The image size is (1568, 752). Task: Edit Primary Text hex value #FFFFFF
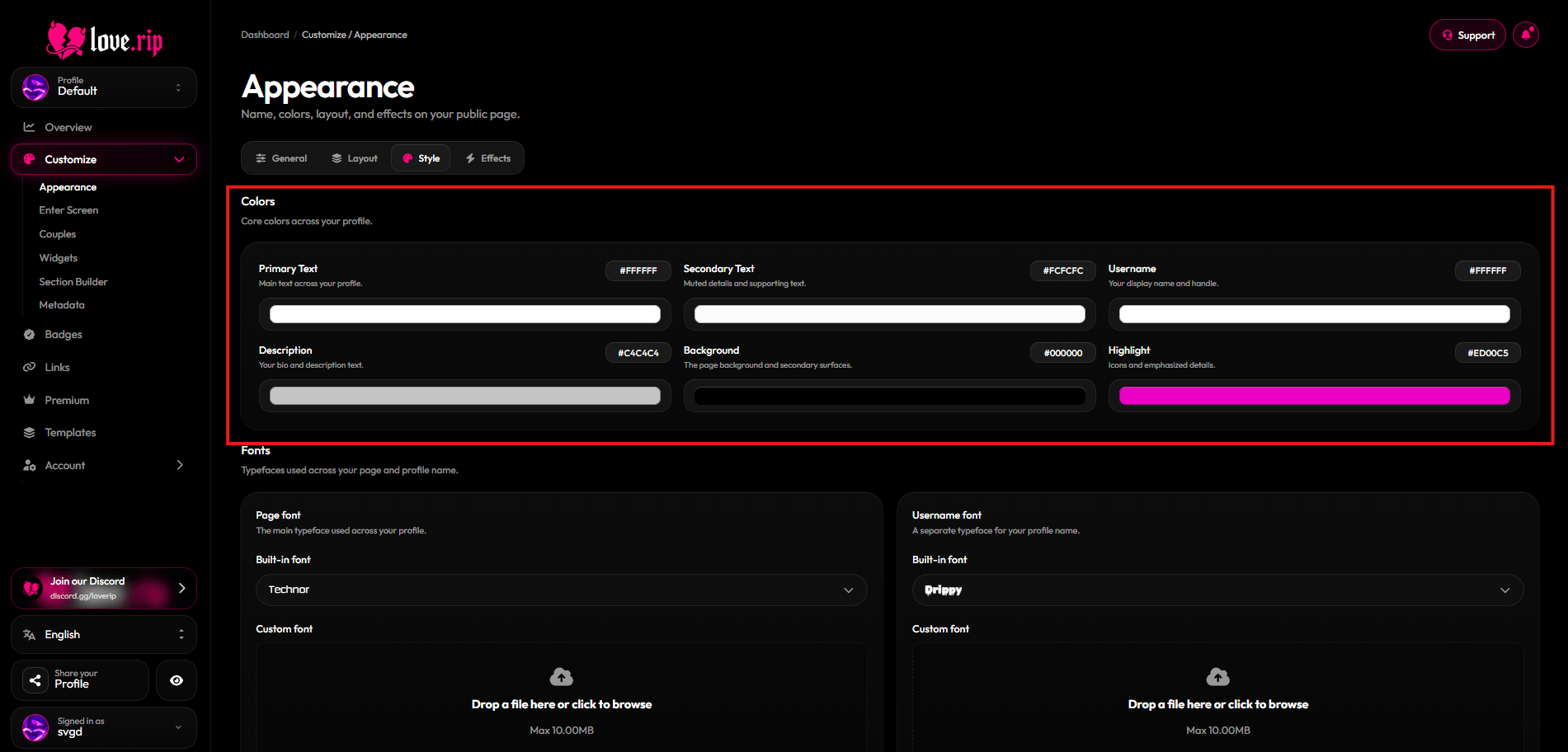coord(638,270)
